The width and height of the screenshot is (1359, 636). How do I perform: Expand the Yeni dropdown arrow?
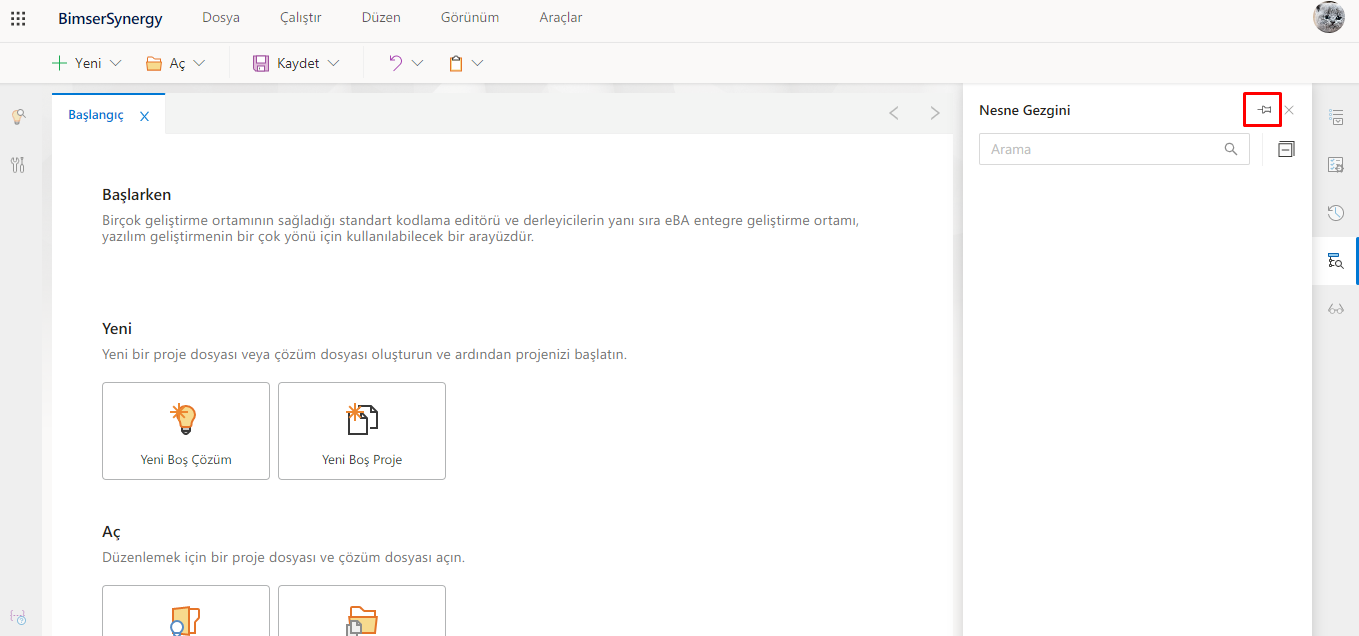click(x=115, y=63)
